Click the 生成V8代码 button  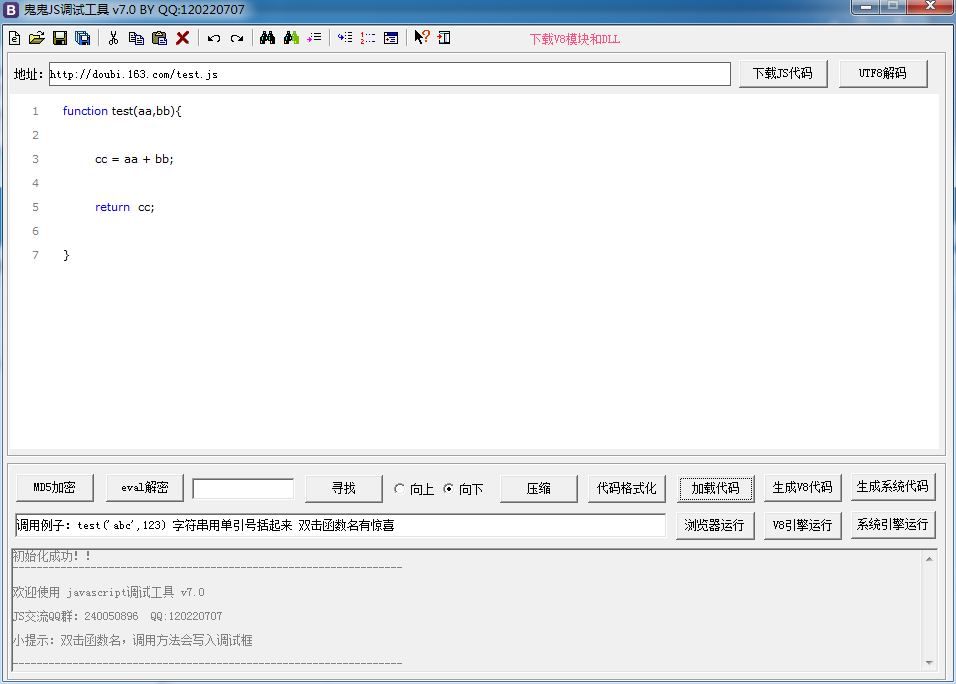point(802,488)
